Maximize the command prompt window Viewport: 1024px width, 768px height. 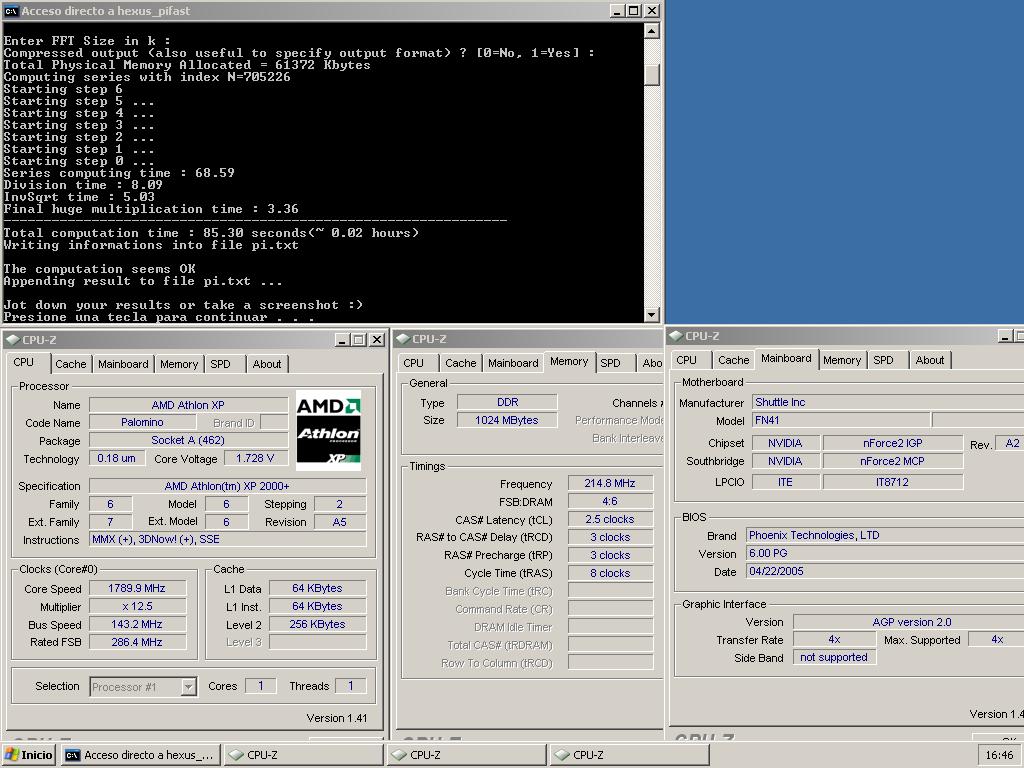point(633,11)
